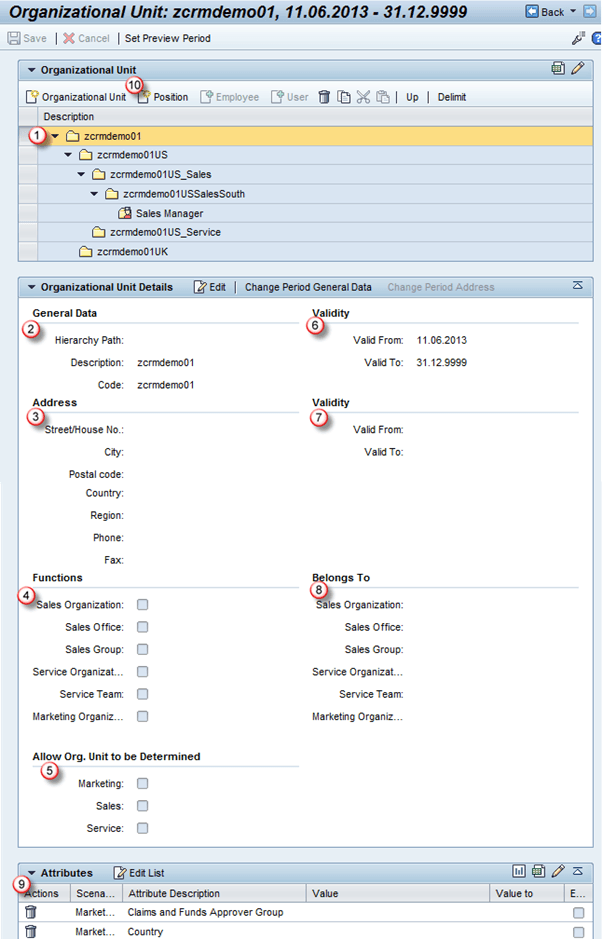The image size is (602, 939).
Task: Tick the Service Team checkbox
Action: coord(143,694)
